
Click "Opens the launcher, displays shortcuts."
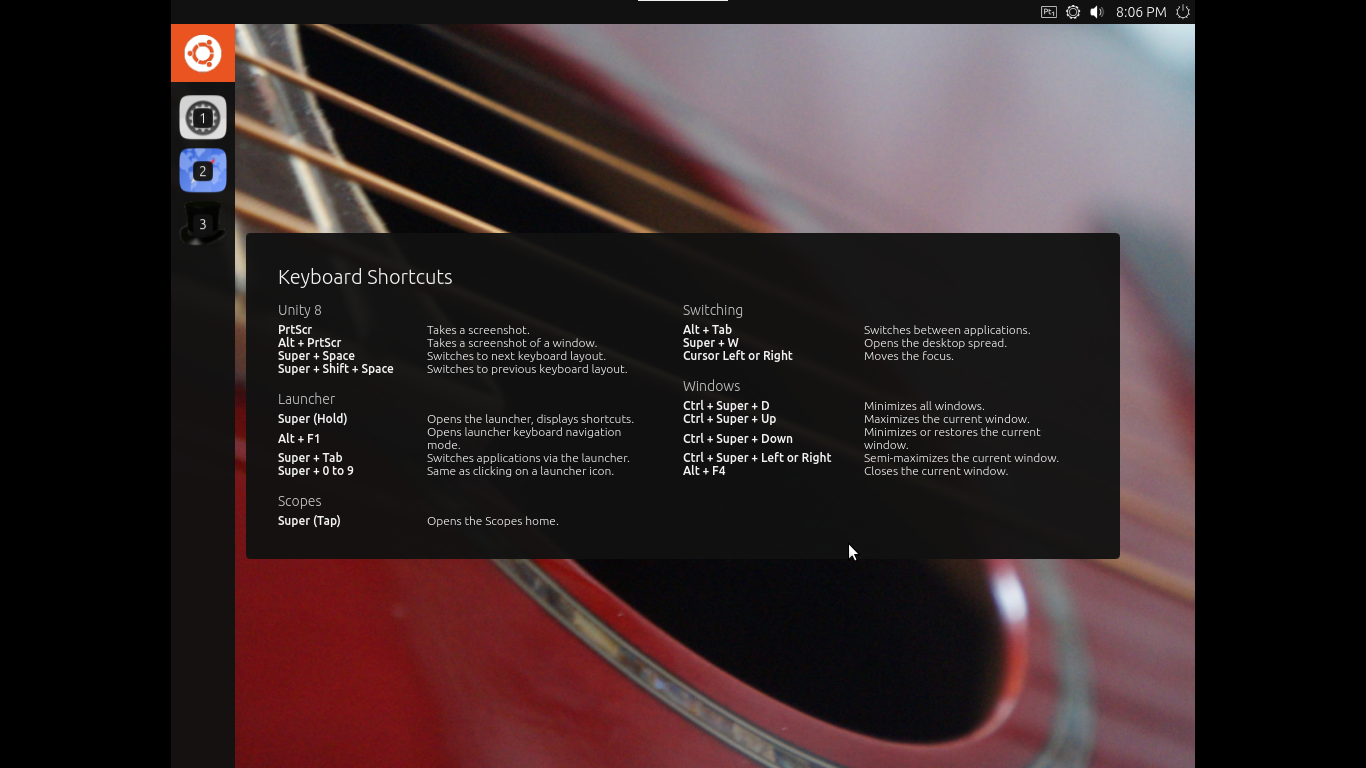(x=530, y=419)
